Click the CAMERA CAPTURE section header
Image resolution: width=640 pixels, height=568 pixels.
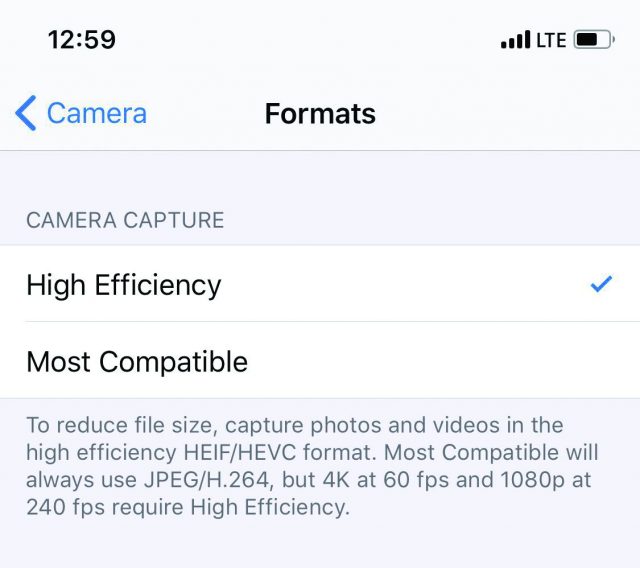click(125, 220)
